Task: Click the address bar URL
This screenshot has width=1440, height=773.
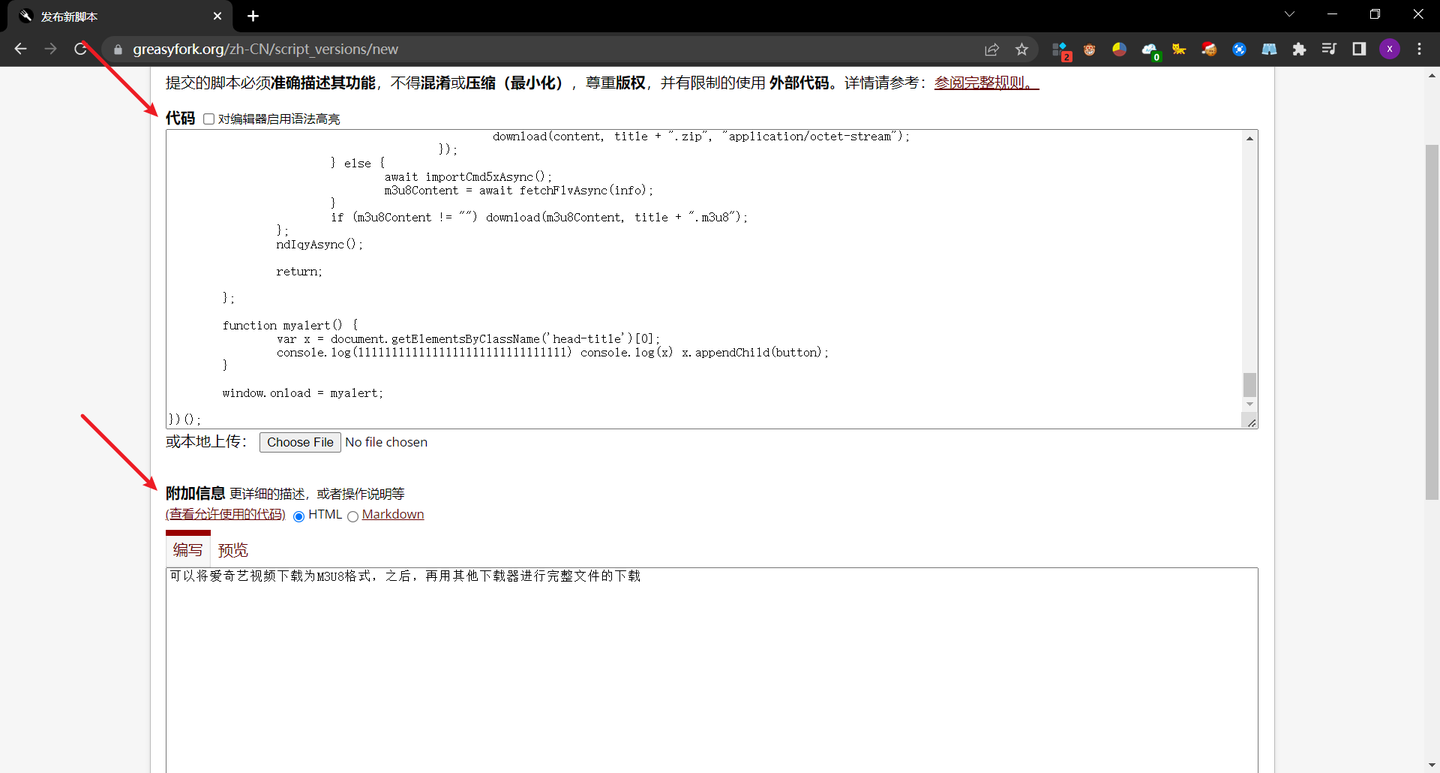Action: 266,49
